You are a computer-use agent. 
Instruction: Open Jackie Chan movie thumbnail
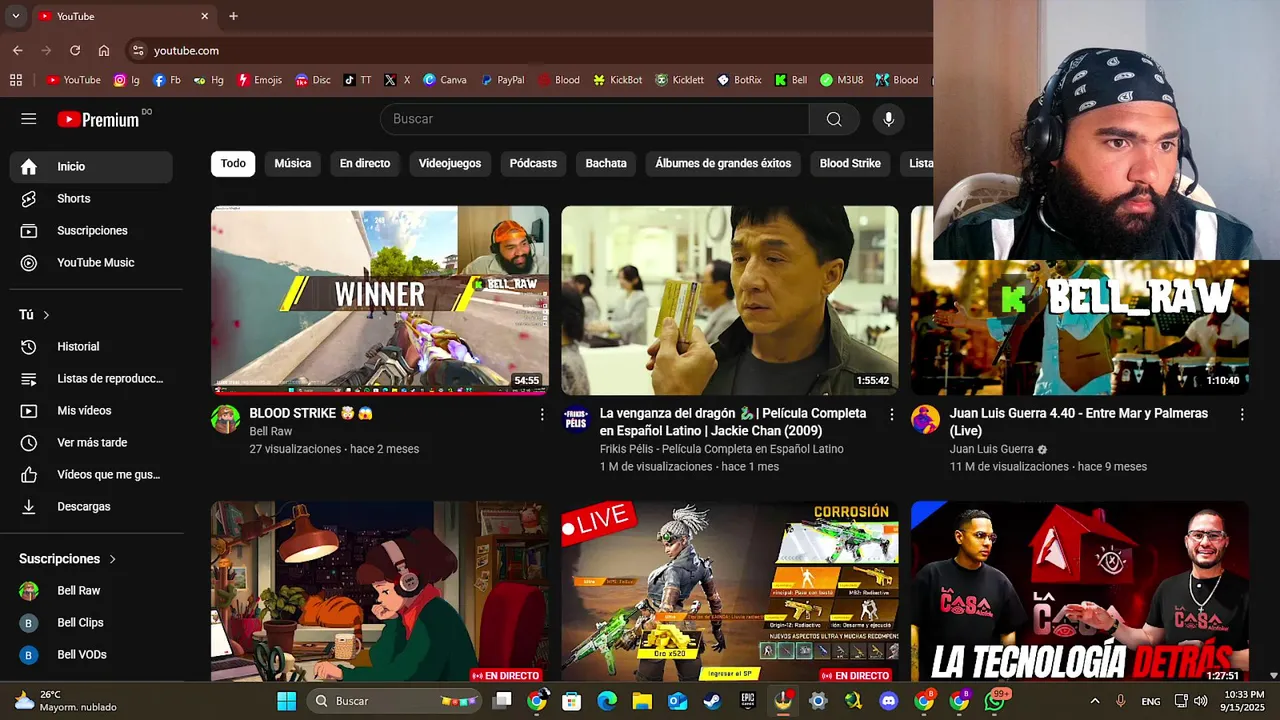click(730, 300)
